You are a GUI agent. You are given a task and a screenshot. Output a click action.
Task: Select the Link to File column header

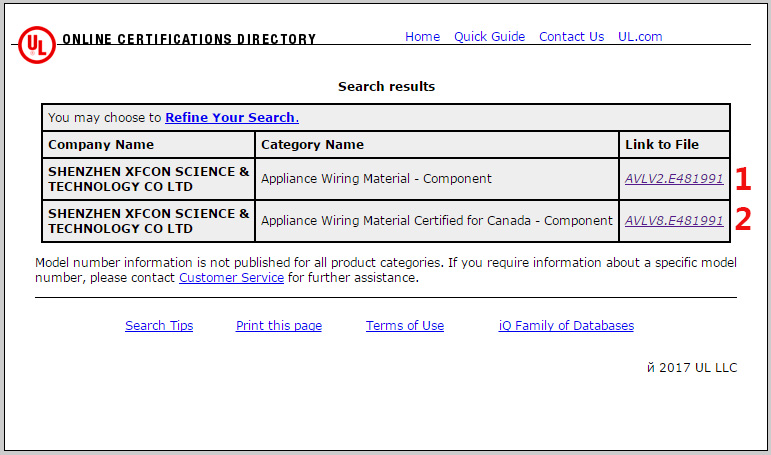[x=674, y=145]
